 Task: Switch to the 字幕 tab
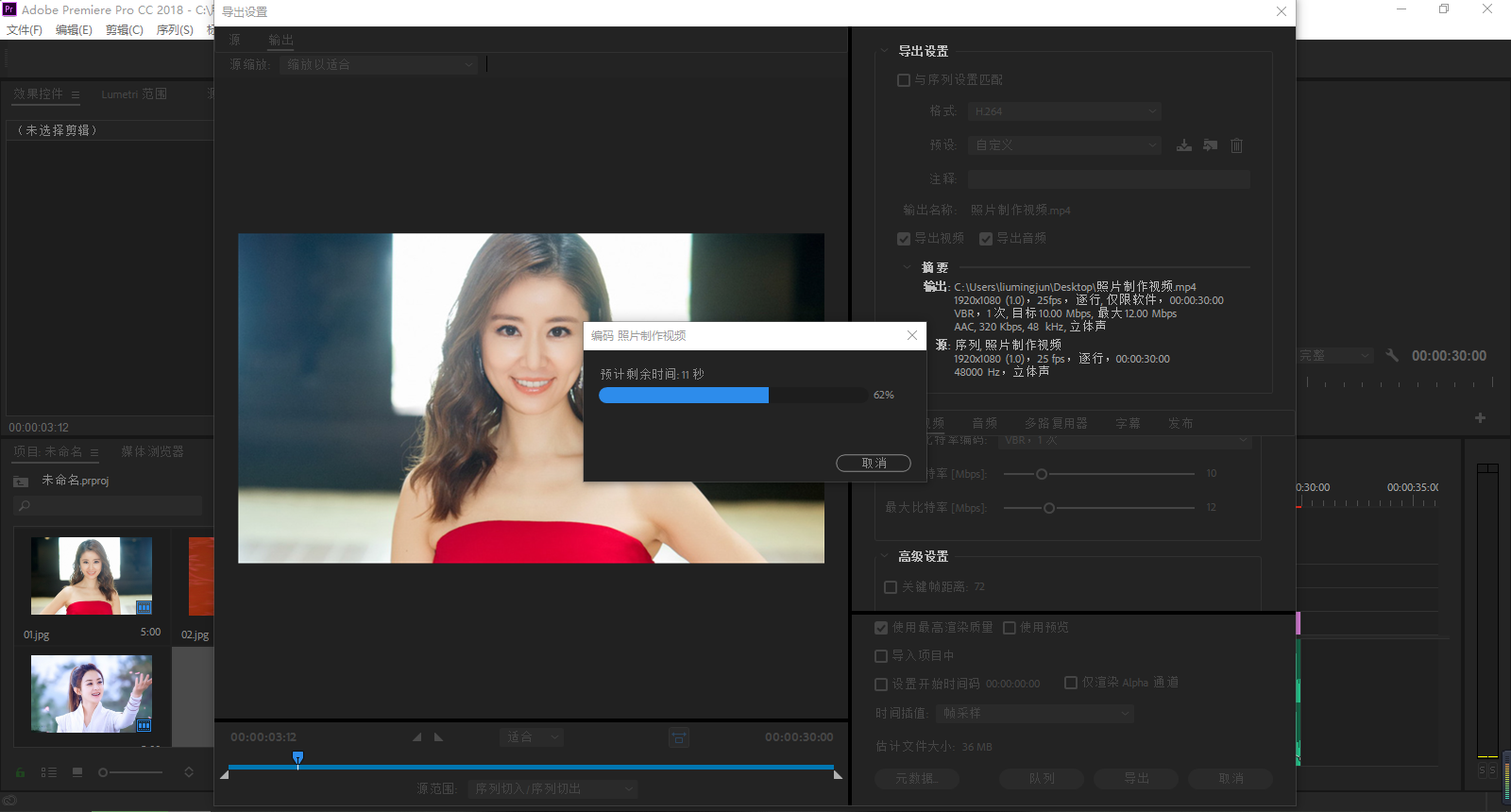pos(1128,423)
